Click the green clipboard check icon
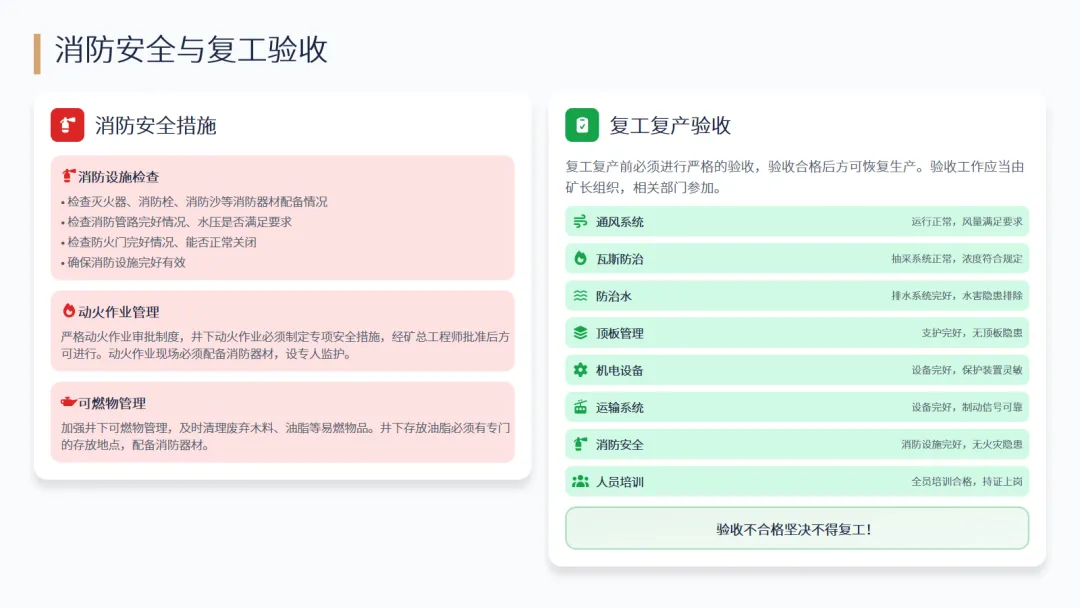The image size is (1080, 608). (x=582, y=125)
